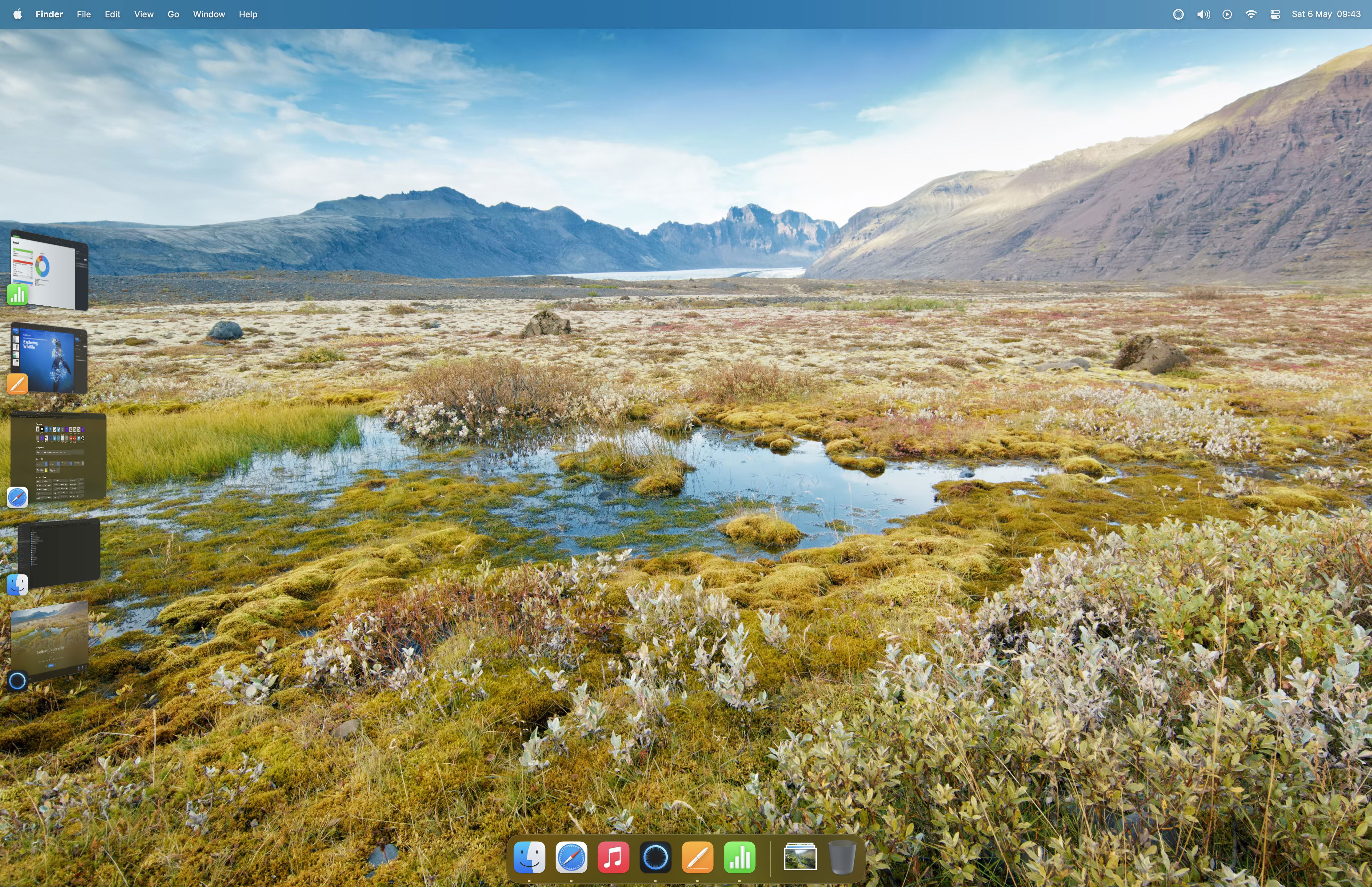Open the Go menu
This screenshot has height=887, width=1372.
[173, 14]
